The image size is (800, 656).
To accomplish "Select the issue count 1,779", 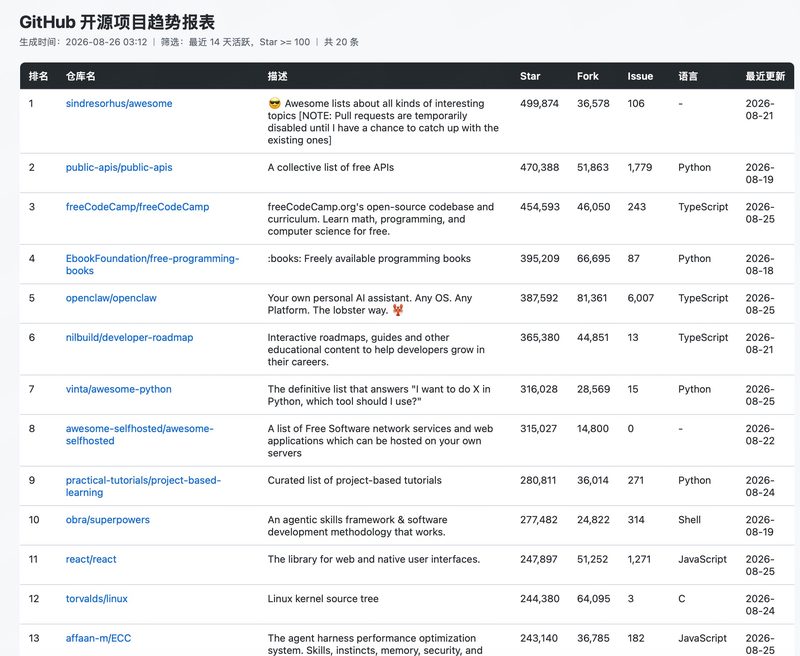I will coord(640,167).
